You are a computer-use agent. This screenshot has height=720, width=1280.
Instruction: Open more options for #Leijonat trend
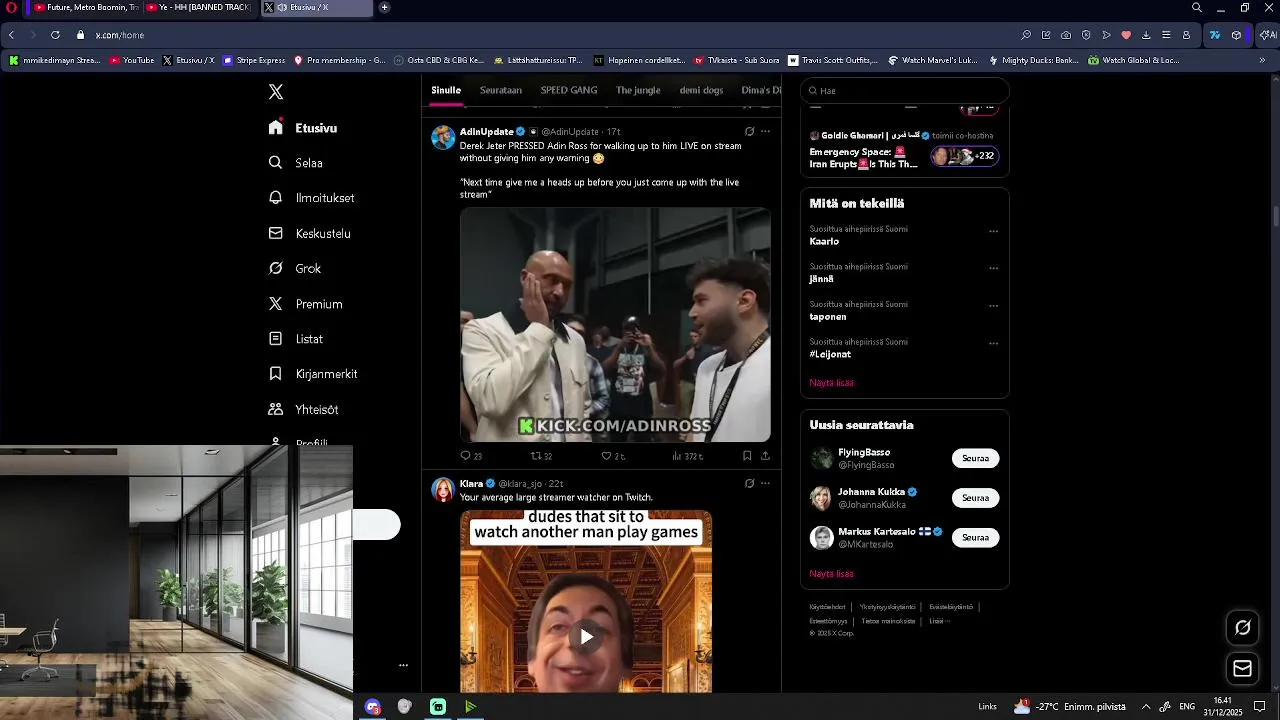(993, 343)
